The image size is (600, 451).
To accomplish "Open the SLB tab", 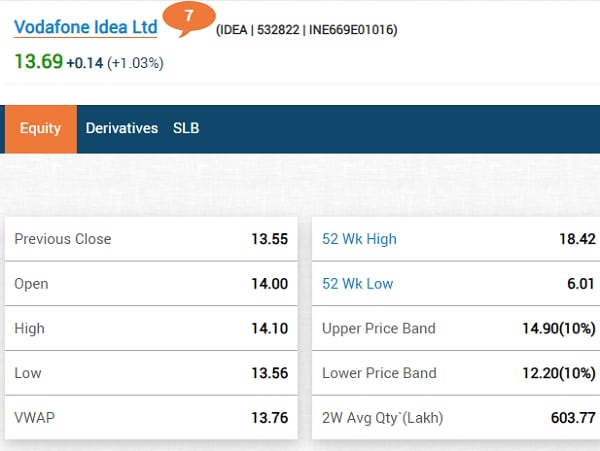I will pos(186,129).
